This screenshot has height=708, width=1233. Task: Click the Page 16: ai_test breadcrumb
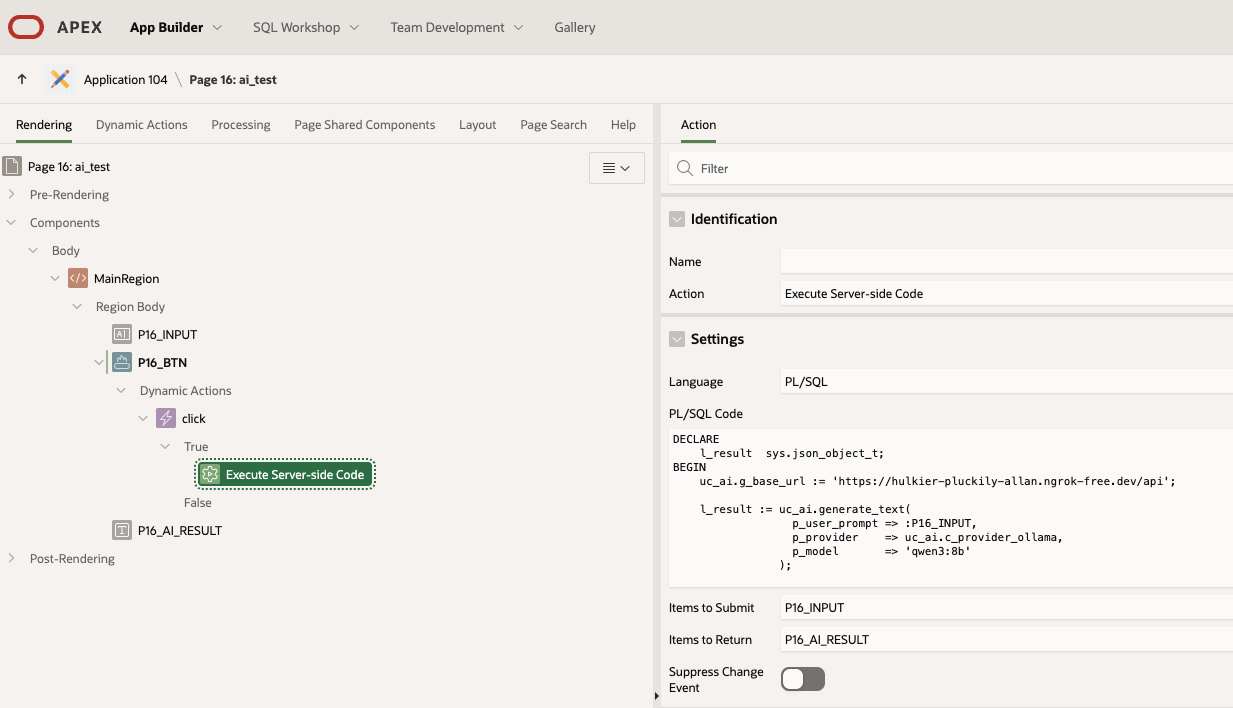(233, 79)
